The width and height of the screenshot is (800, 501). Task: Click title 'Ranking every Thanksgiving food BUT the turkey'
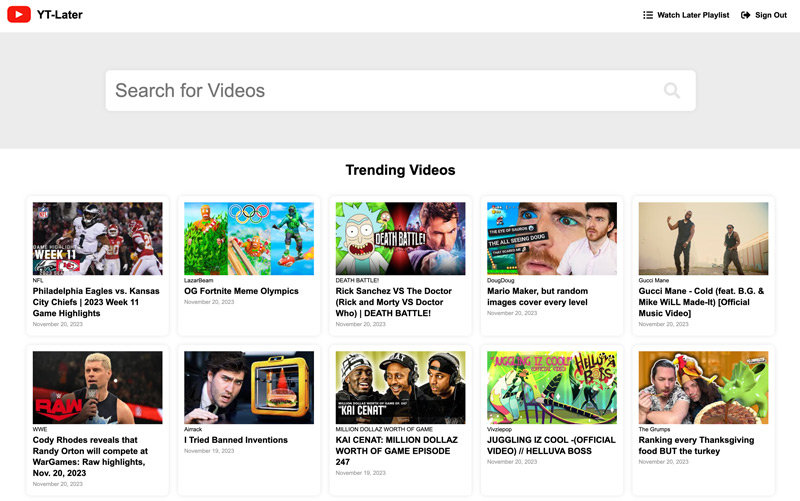[696, 445]
